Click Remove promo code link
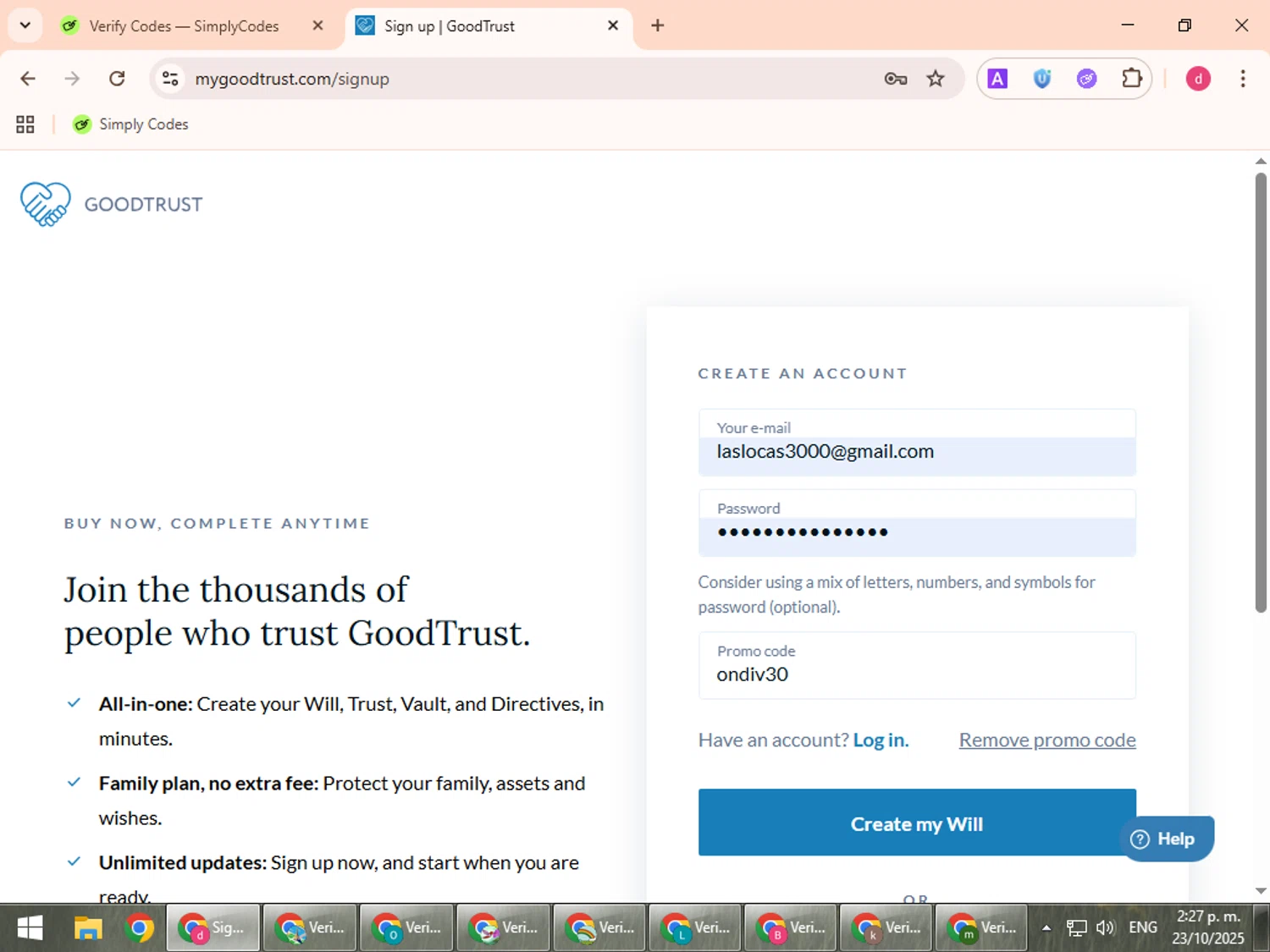 [x=1047, y=740]
